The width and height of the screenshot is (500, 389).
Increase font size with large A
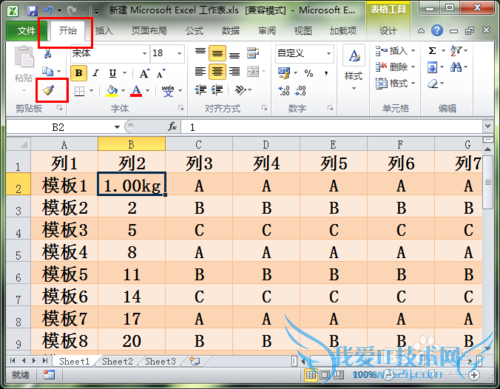[144, 73]
